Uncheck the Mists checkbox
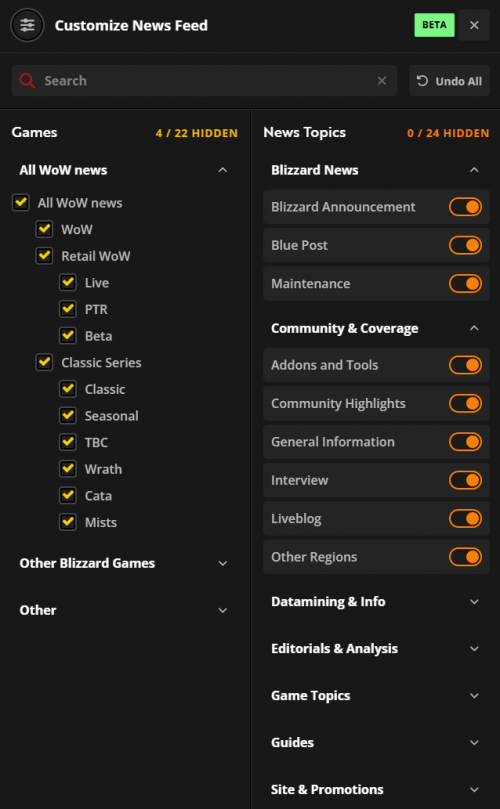The width and height of the screenshot is (500, 809). [68, 522]
